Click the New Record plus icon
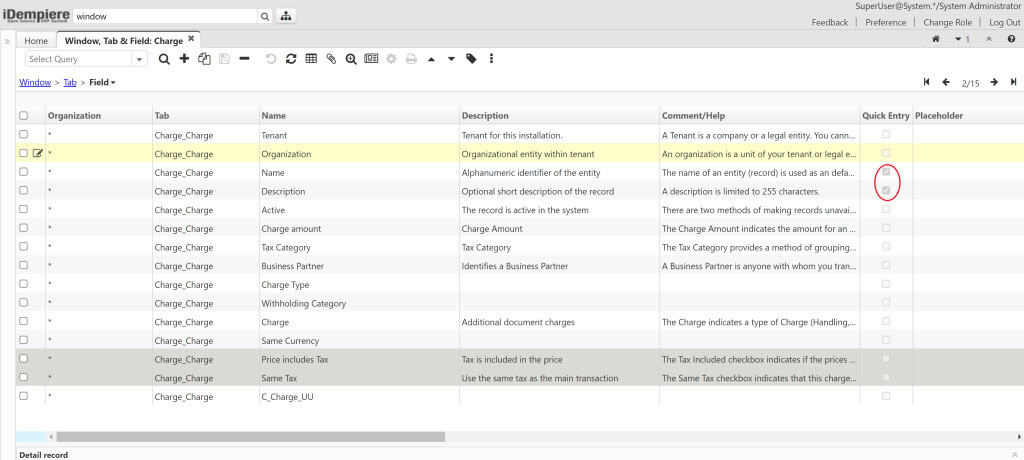The width and height of the screenshot is (1024, 460). click(x=184, y=59)
